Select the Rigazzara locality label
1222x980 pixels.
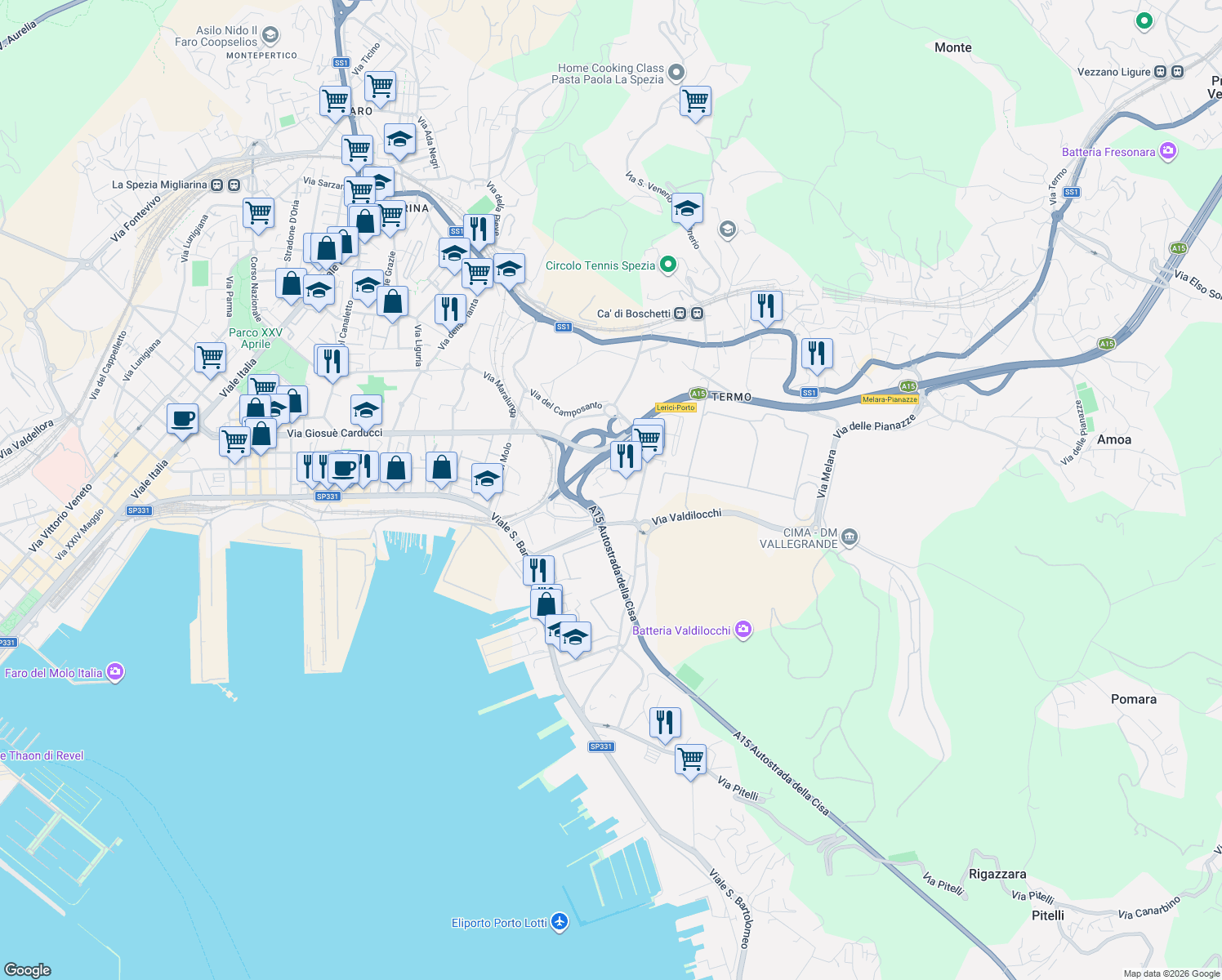997,874
